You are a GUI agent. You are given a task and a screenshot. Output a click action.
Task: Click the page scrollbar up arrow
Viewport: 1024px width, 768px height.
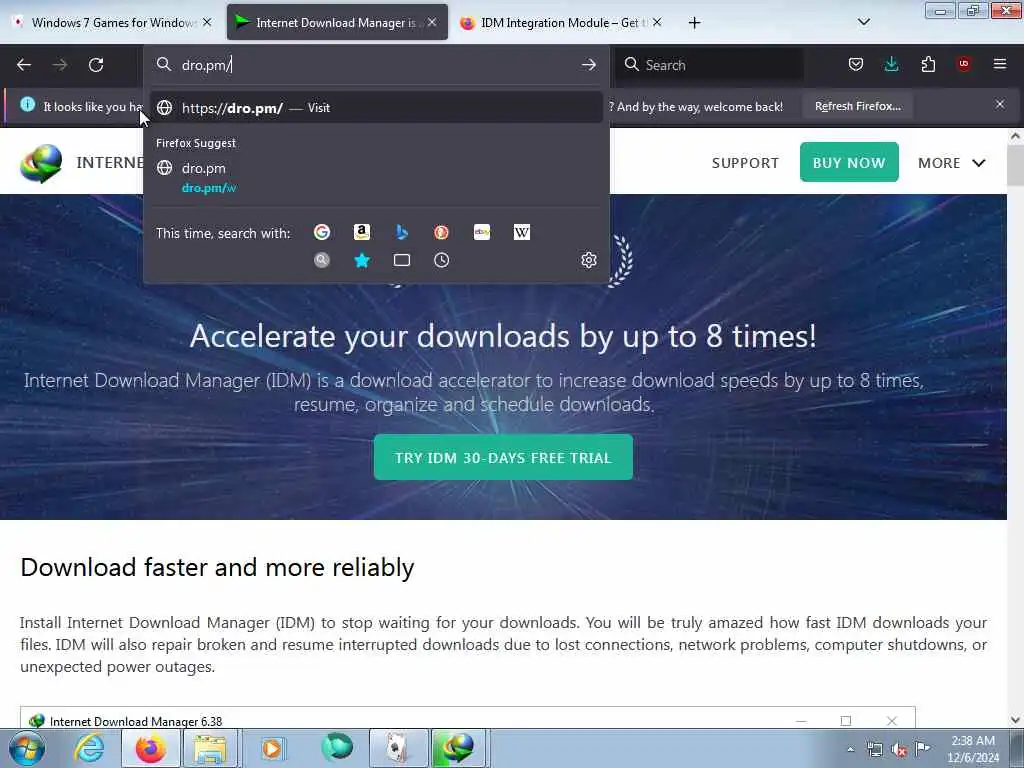(x=1015, y=136)
